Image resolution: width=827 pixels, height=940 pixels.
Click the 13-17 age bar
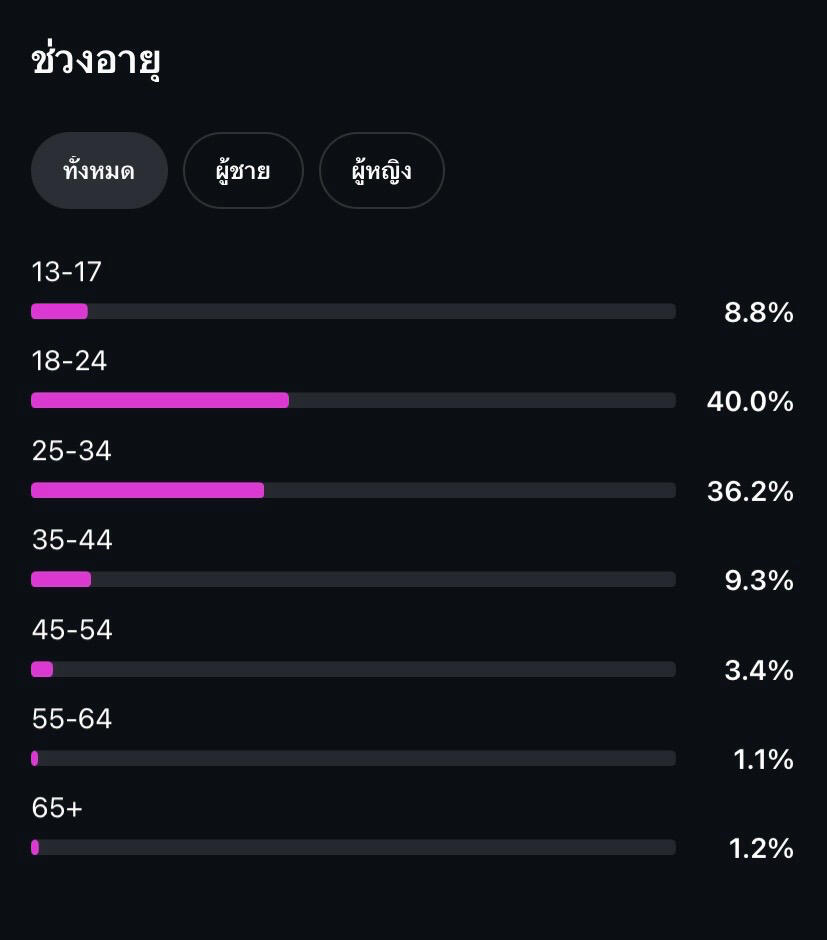click(353, 311)
